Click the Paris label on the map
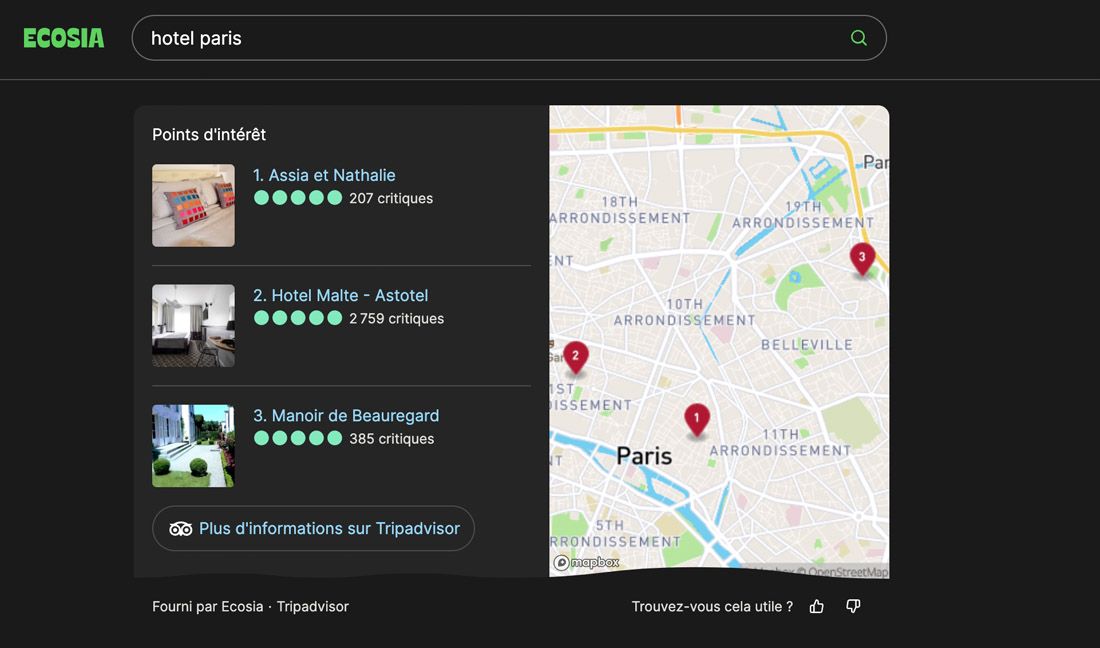This screenshot has height=648, width=1100. [644, 457]
